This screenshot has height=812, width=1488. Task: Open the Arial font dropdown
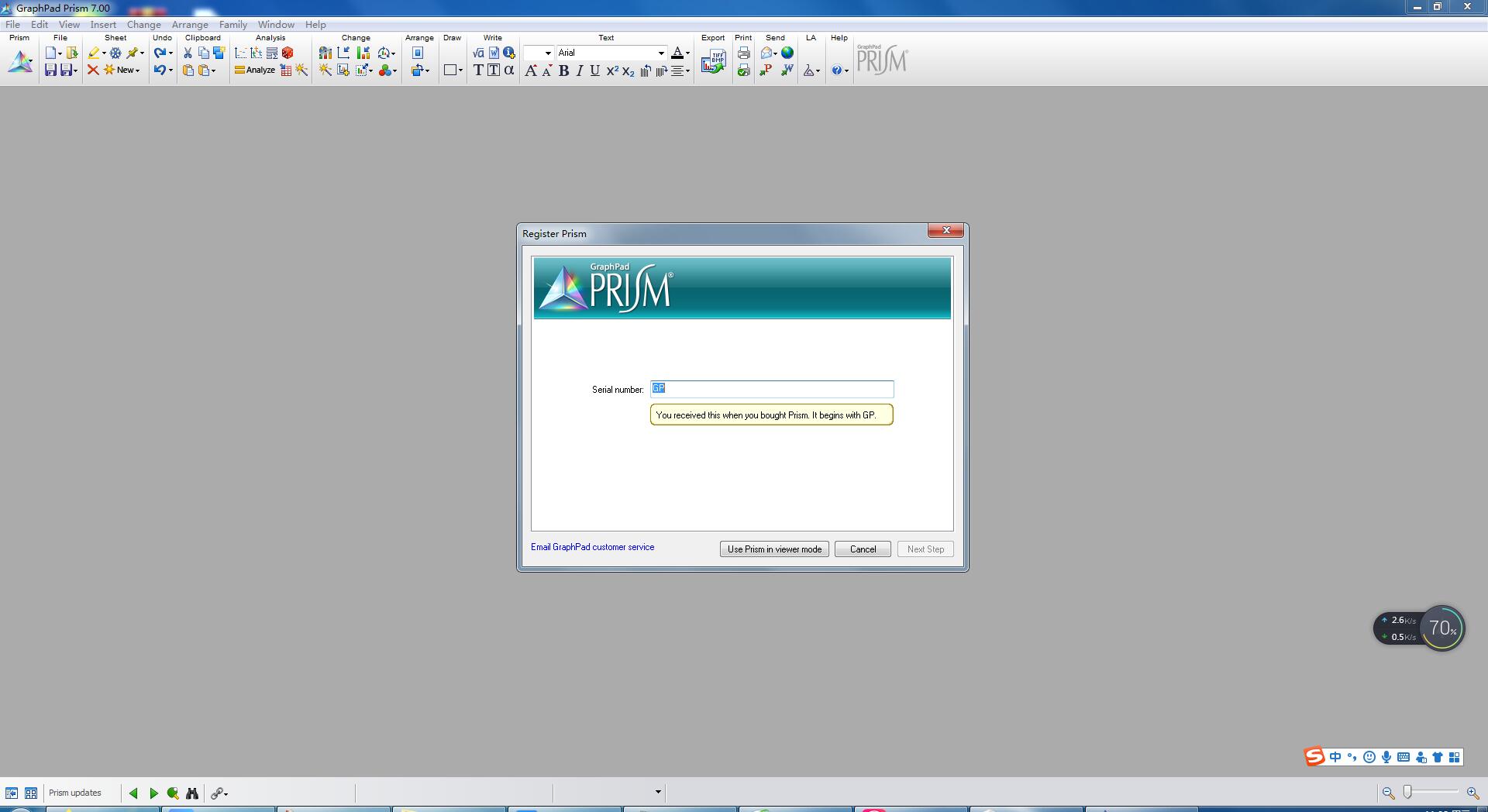tap(660, 53)
